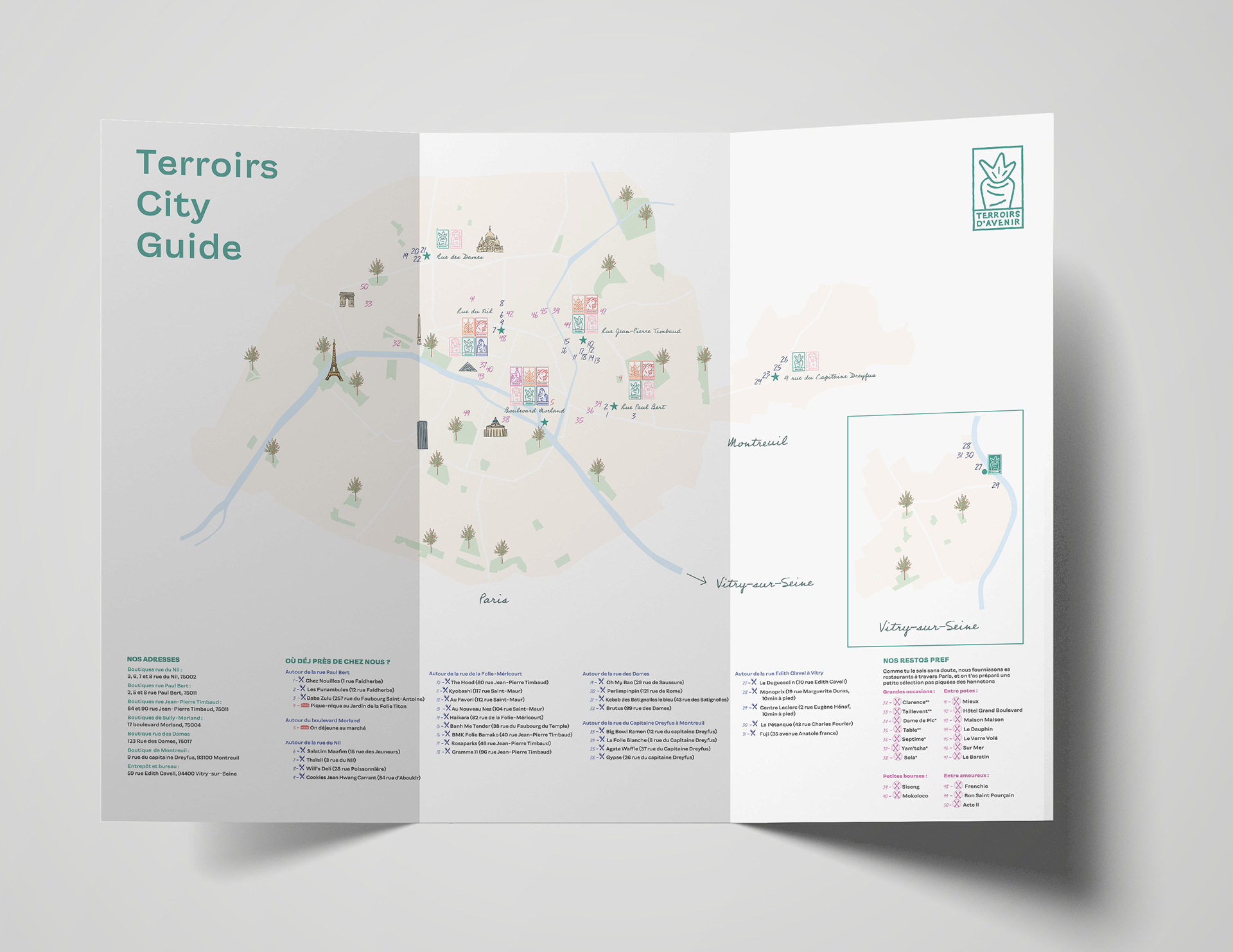Click the 'Rue Jean-Pierre Timbaud' map label
Viewport: 1233px width, 952px height.
coord(641,331)
